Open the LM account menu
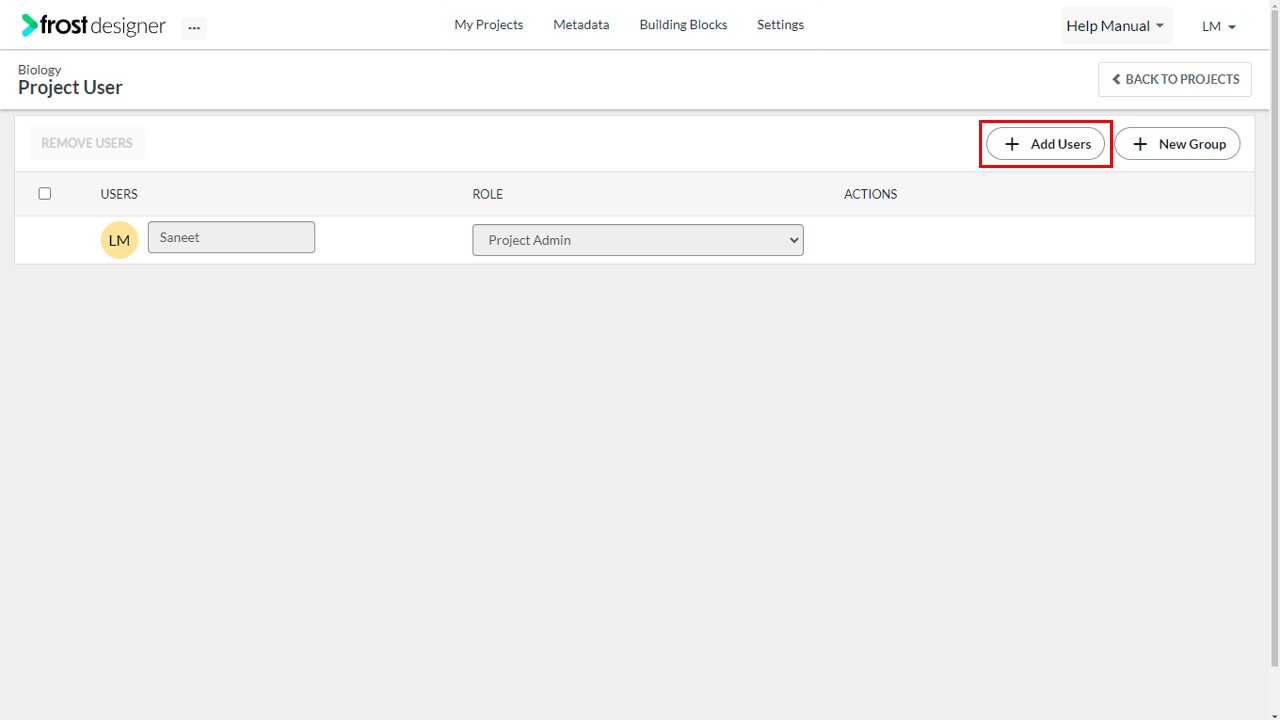This screenshot has width=1280, height=720. pos(1219,27)
